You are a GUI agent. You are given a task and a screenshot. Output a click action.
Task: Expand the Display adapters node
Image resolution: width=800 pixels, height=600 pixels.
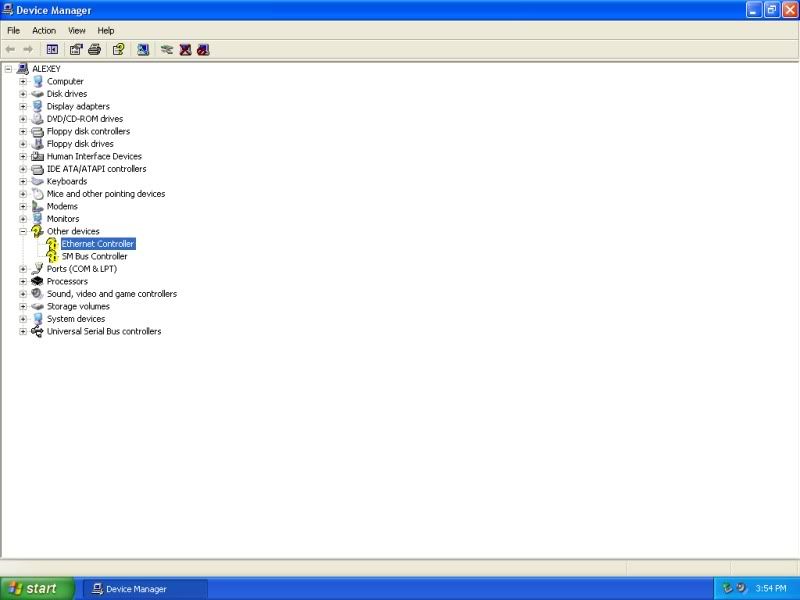(x=23, y=106)
